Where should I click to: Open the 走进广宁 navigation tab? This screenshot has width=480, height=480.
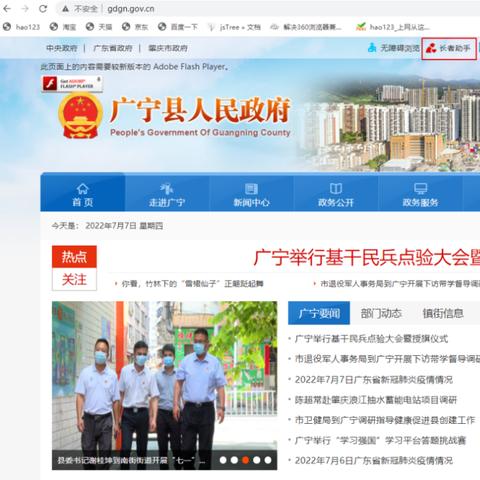tap(167, 193)
